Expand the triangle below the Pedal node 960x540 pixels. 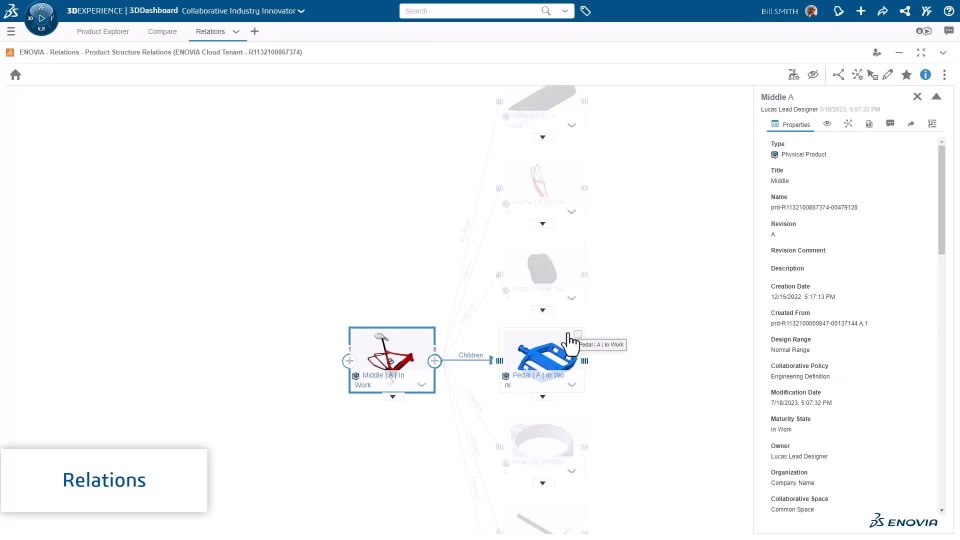point(542,397)
